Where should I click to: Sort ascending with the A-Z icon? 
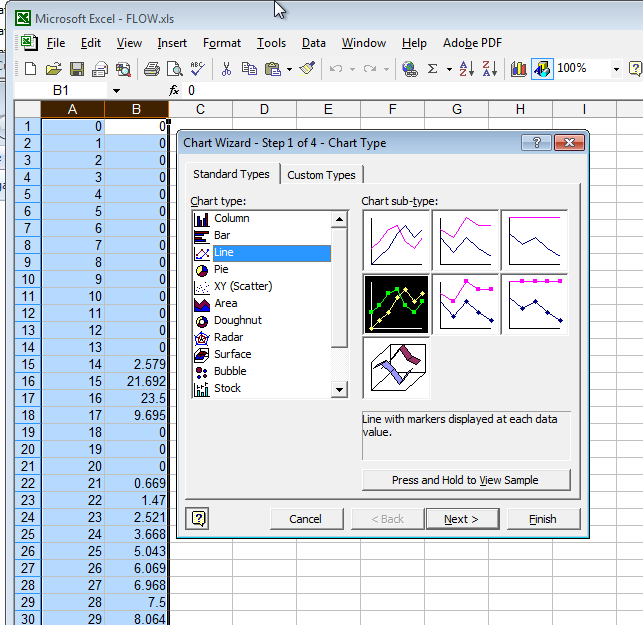(x=467, y=68)
